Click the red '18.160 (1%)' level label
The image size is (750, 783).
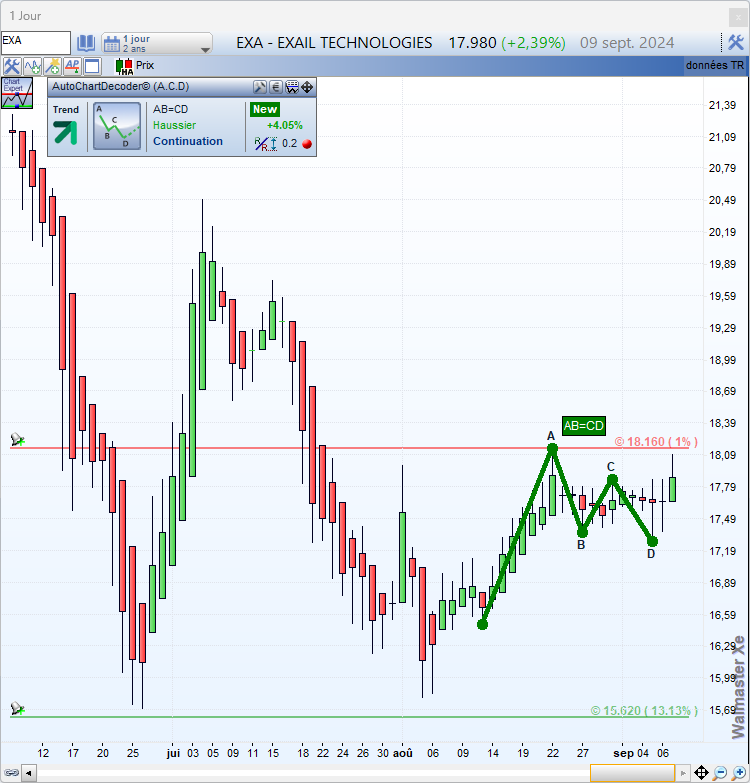click(656, 441)
